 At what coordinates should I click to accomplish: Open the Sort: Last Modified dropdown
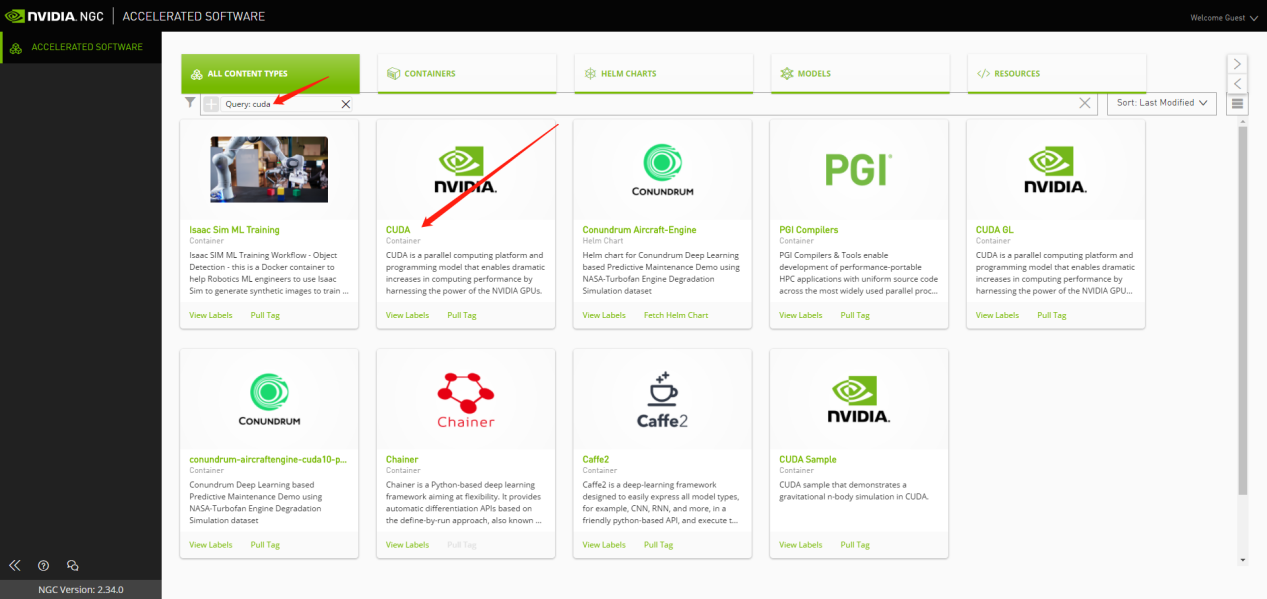click(1161, 103)
